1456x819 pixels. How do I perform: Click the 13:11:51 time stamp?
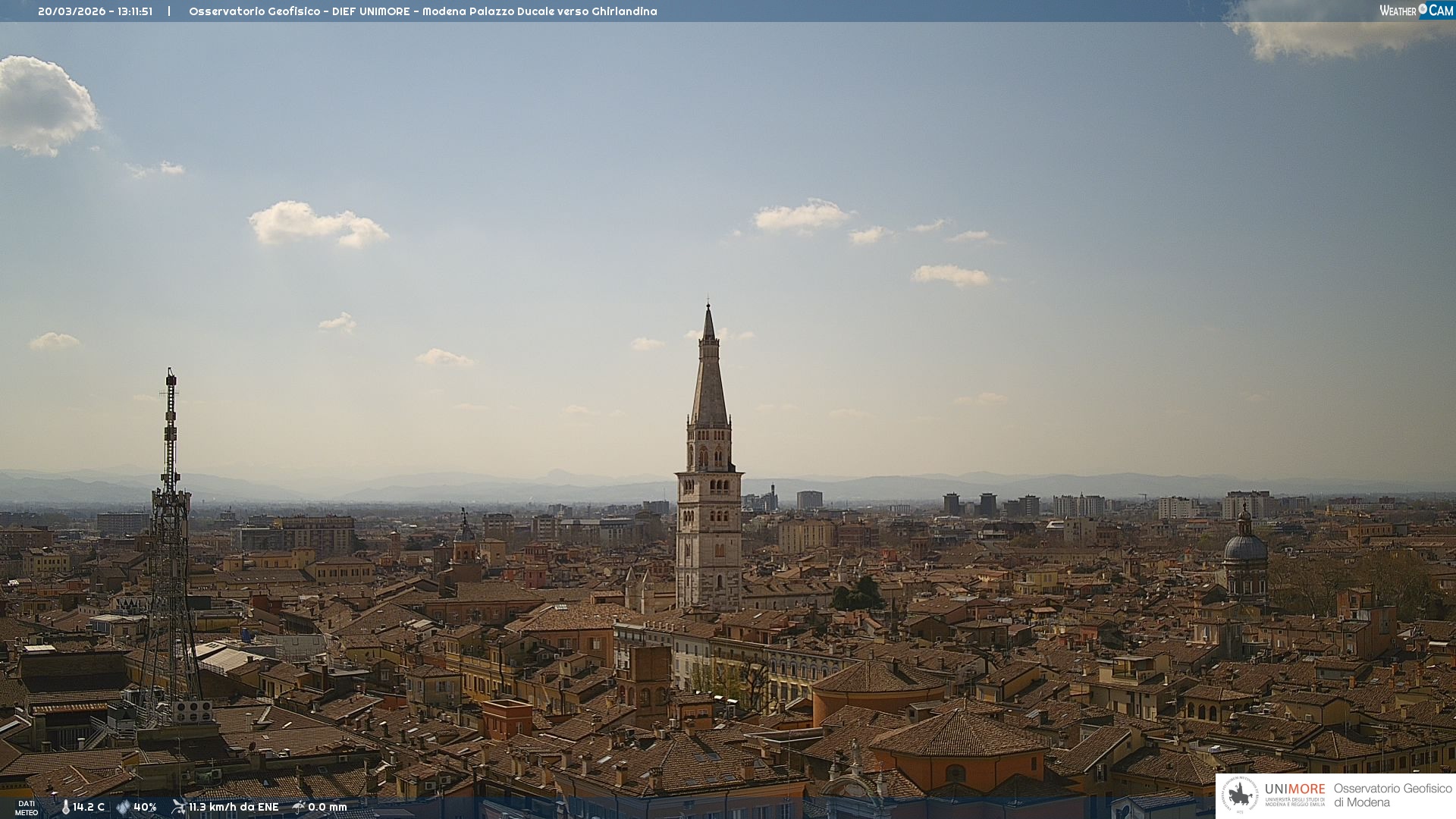[x=135, y=11]
